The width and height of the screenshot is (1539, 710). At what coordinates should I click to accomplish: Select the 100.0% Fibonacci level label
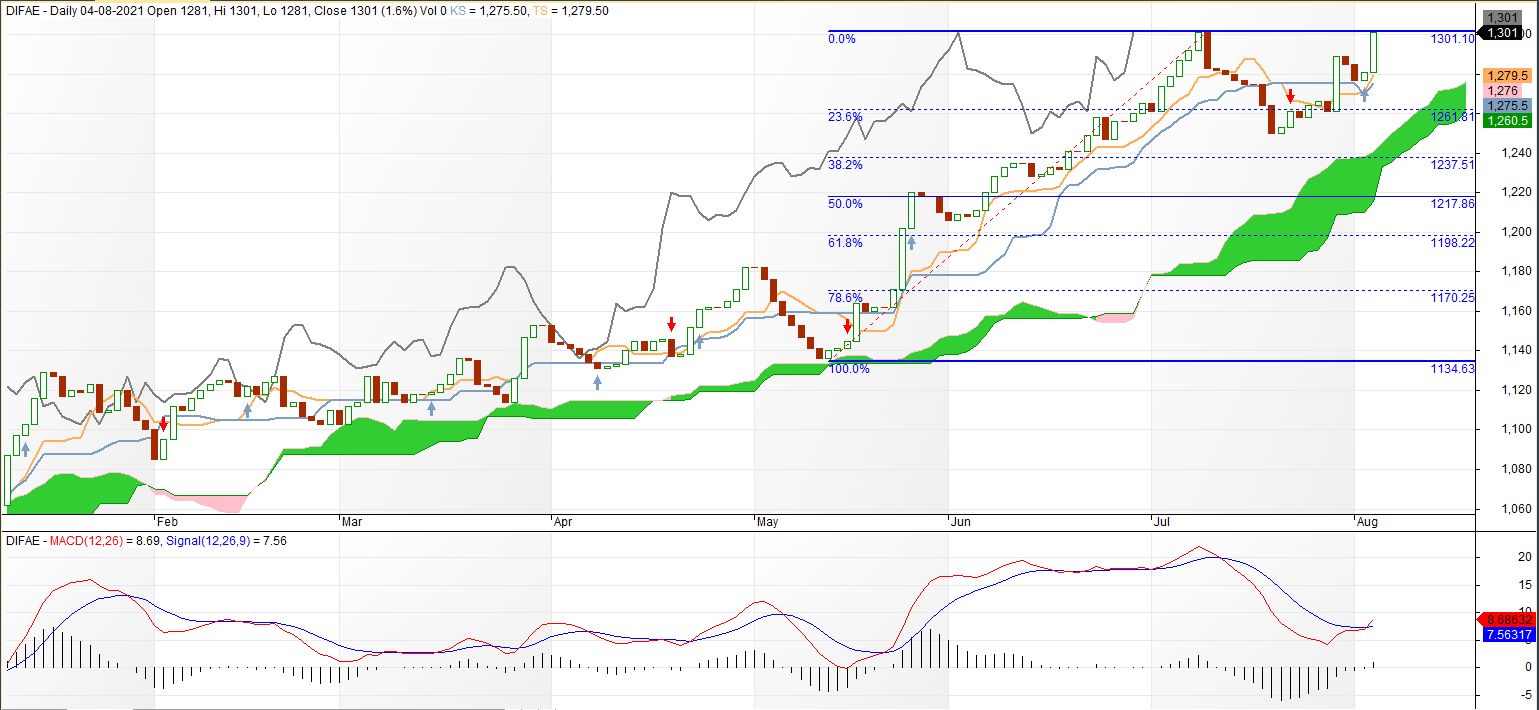[849, 369]
